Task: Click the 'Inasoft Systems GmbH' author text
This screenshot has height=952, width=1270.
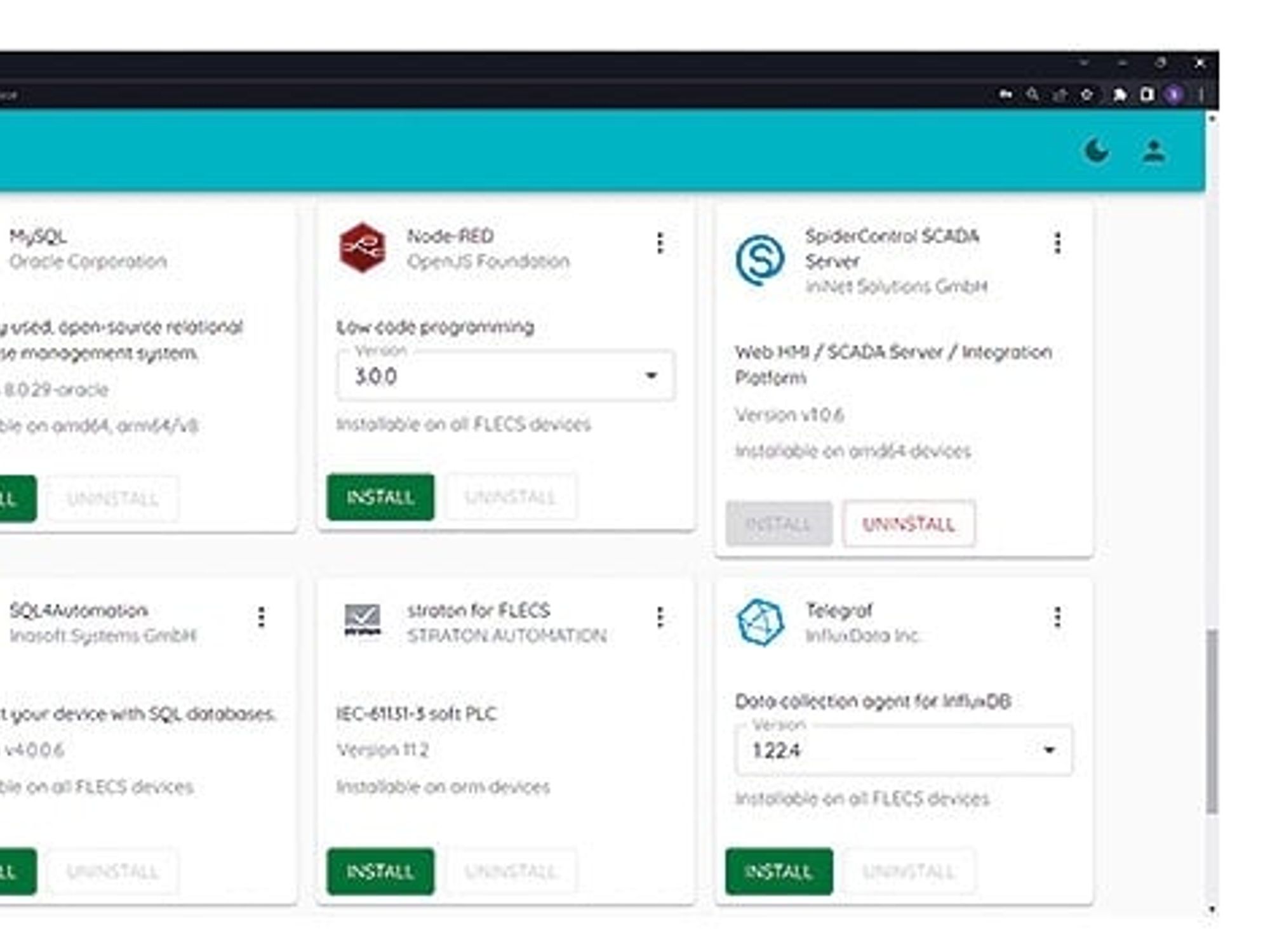Action: click(102, 635)
